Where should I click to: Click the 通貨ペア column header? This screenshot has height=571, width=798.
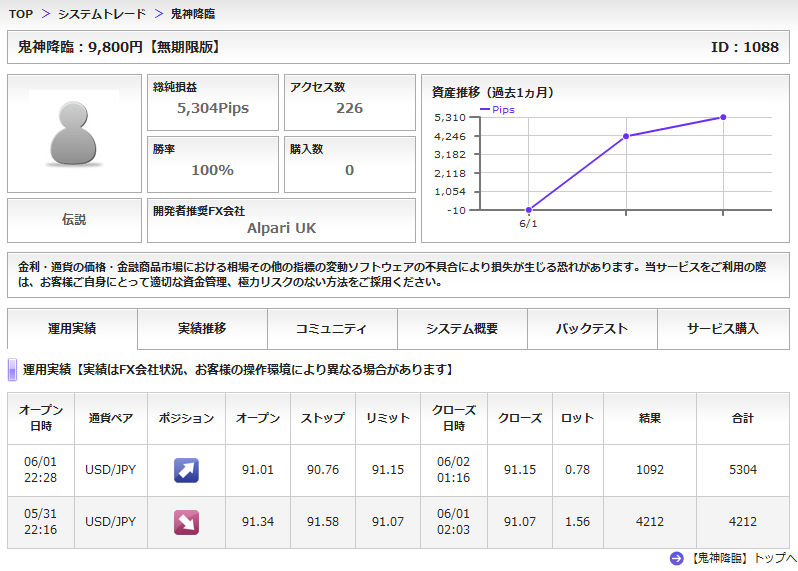coord(111,418)
